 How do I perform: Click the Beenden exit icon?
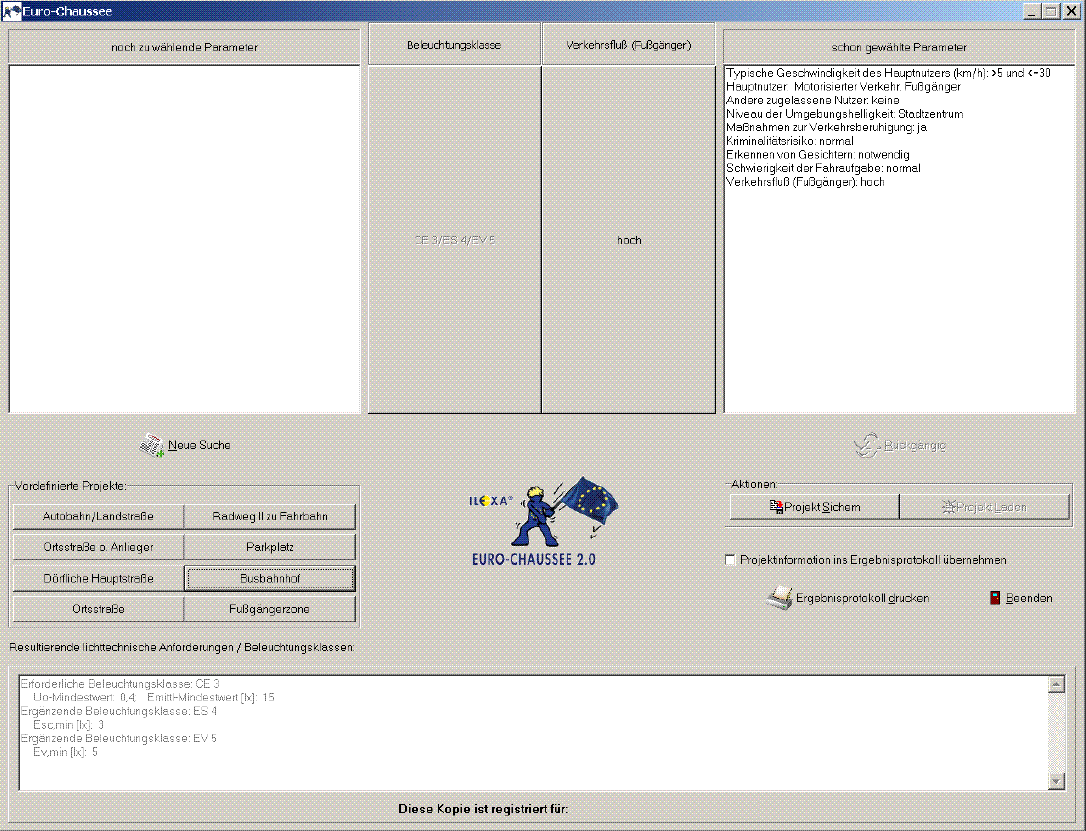[x=995, y=598]
